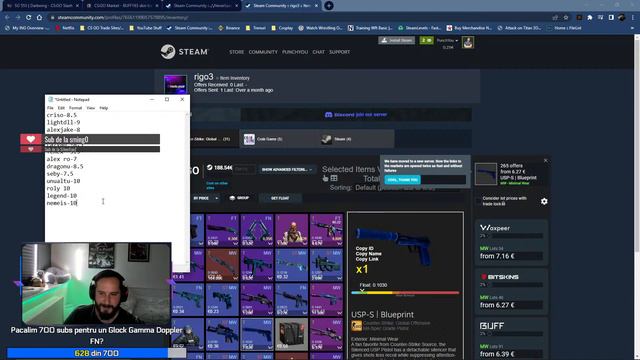Click Copy ID on the item preview
Screen dimensions: 640x360
(x=364, y=248)
